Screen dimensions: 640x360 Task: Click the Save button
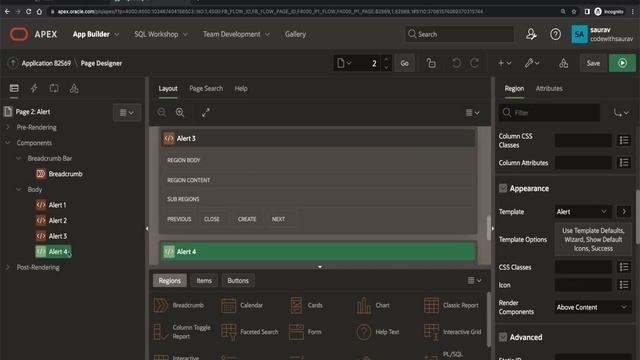pyautogui.click(x=593, y=63)
